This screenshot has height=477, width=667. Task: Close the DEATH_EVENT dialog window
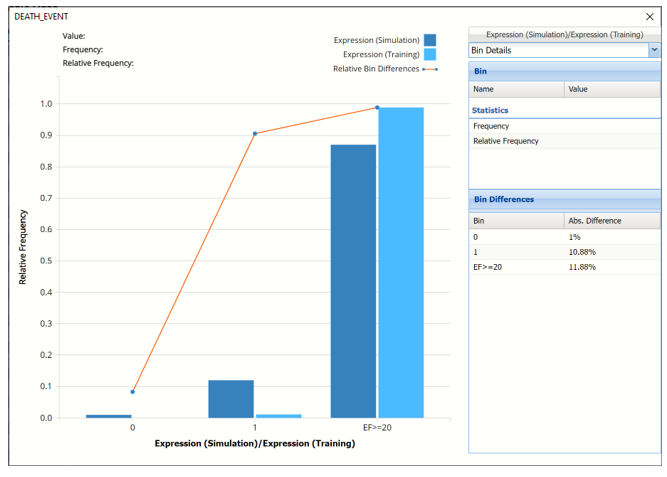point(650,17)
